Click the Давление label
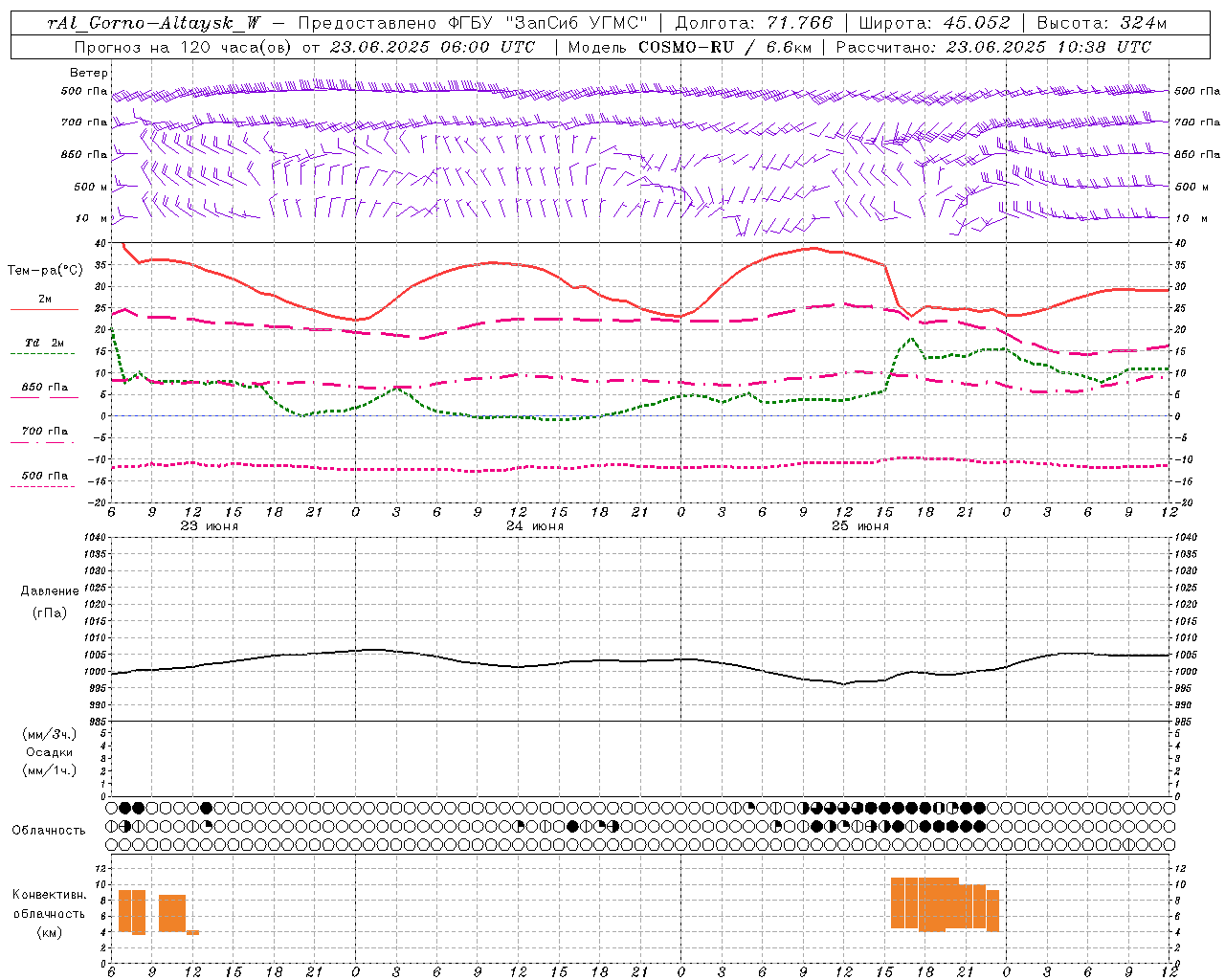Screen dimensions: 1225x980 tap(50, 591)
